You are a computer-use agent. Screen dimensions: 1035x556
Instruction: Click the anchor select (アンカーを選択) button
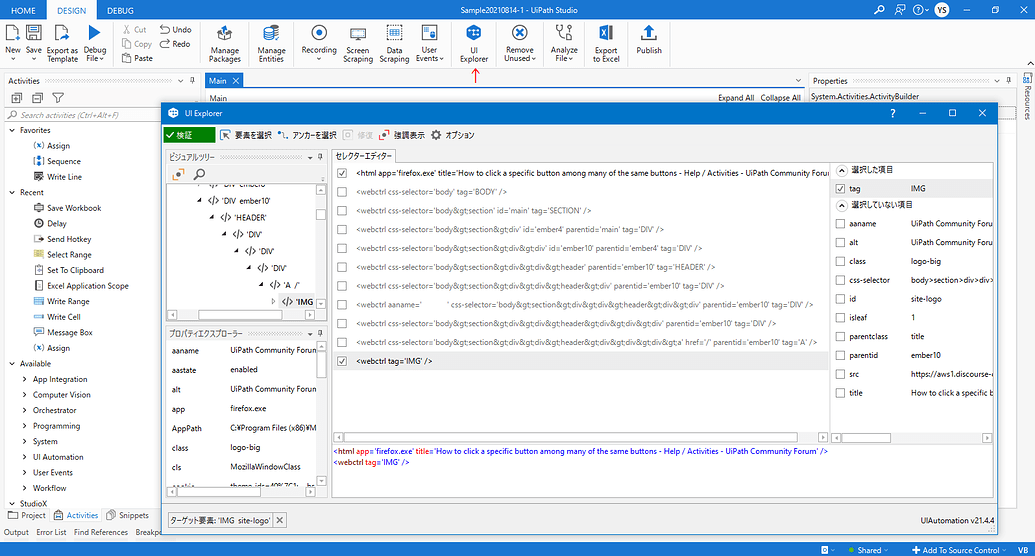(x=307, y=135)
